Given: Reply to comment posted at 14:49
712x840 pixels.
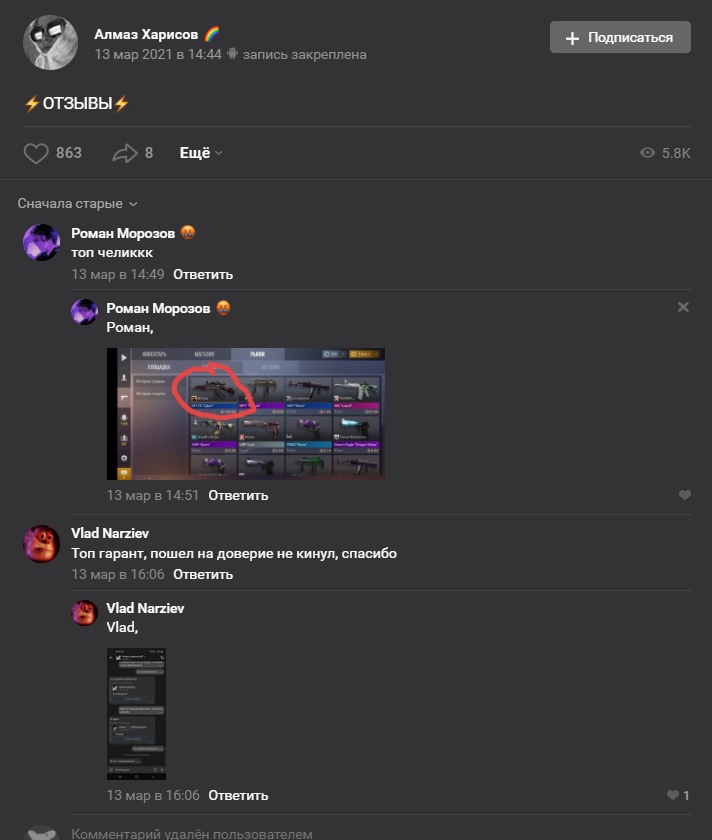Looking at the screenshot, I should (203, 274).
